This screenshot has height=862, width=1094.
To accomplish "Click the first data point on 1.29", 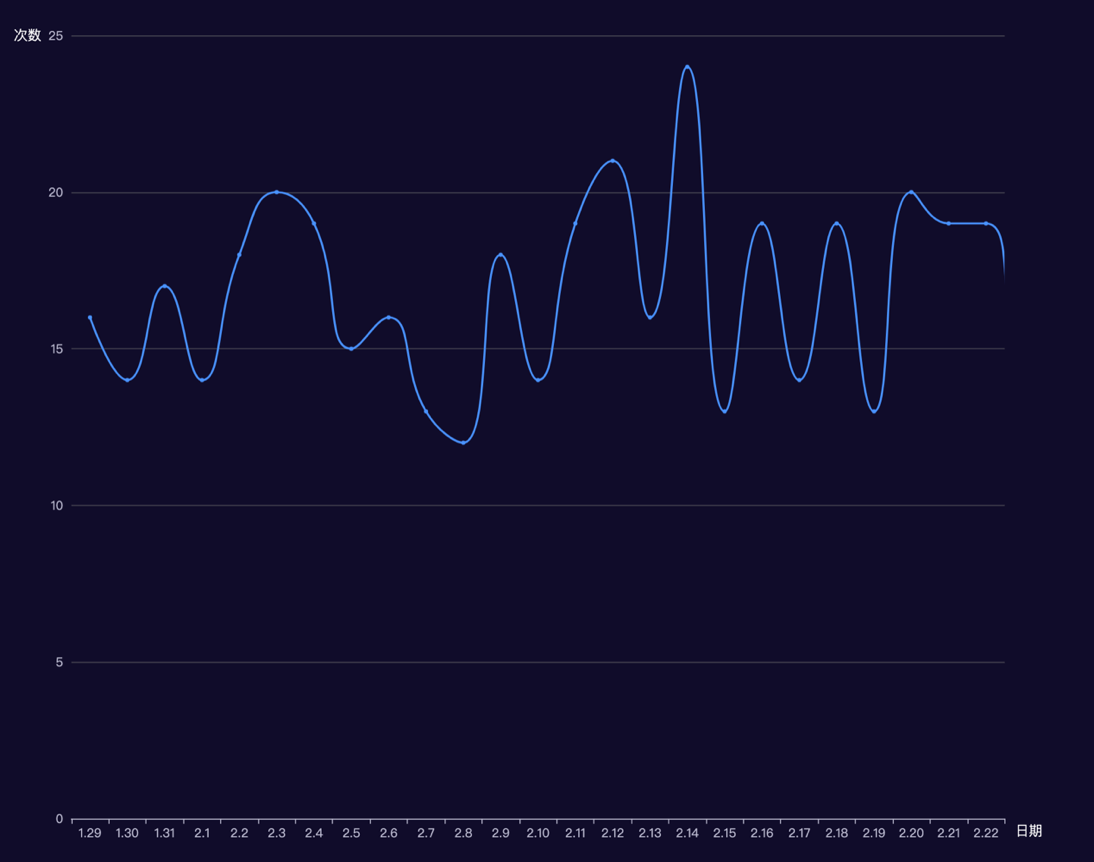I will 90,317.
